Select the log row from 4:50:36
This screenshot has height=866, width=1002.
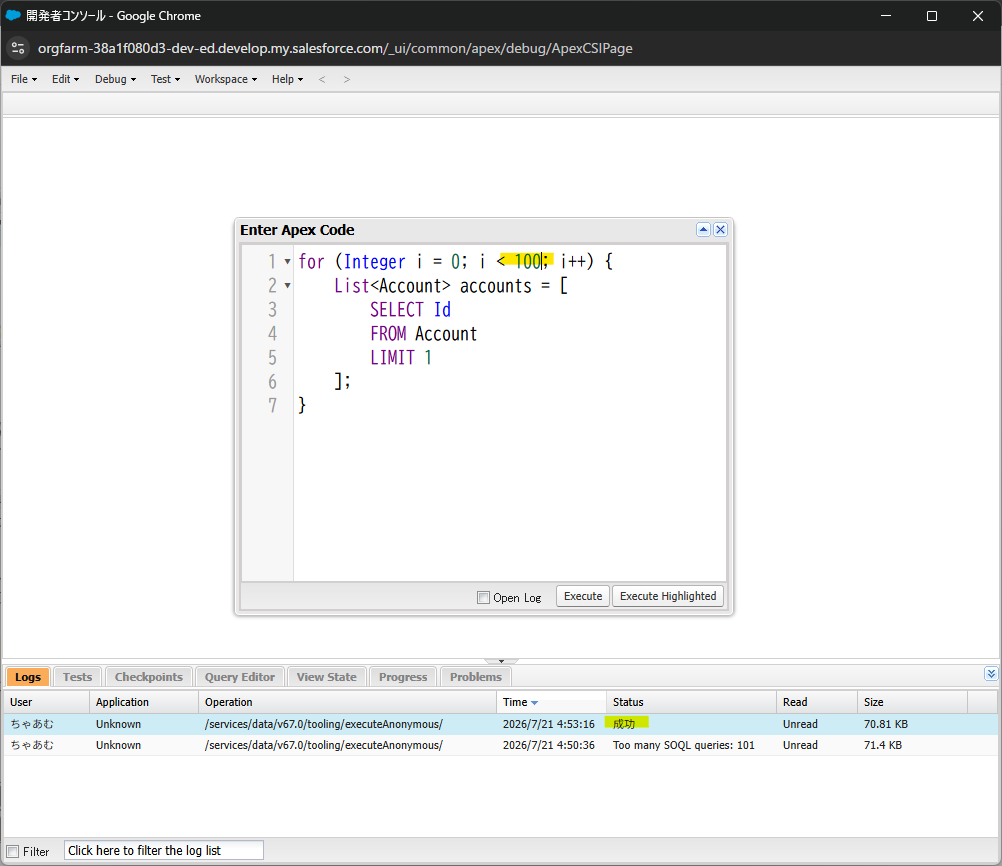(x=500, y=745)
